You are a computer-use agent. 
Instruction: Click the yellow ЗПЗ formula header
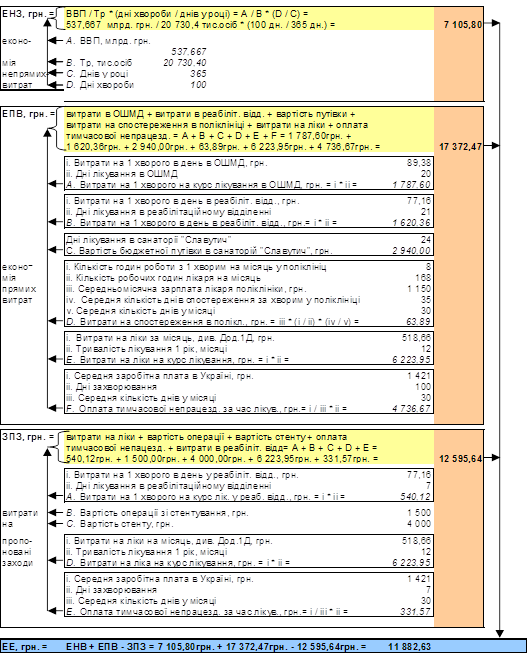(249, 448)
